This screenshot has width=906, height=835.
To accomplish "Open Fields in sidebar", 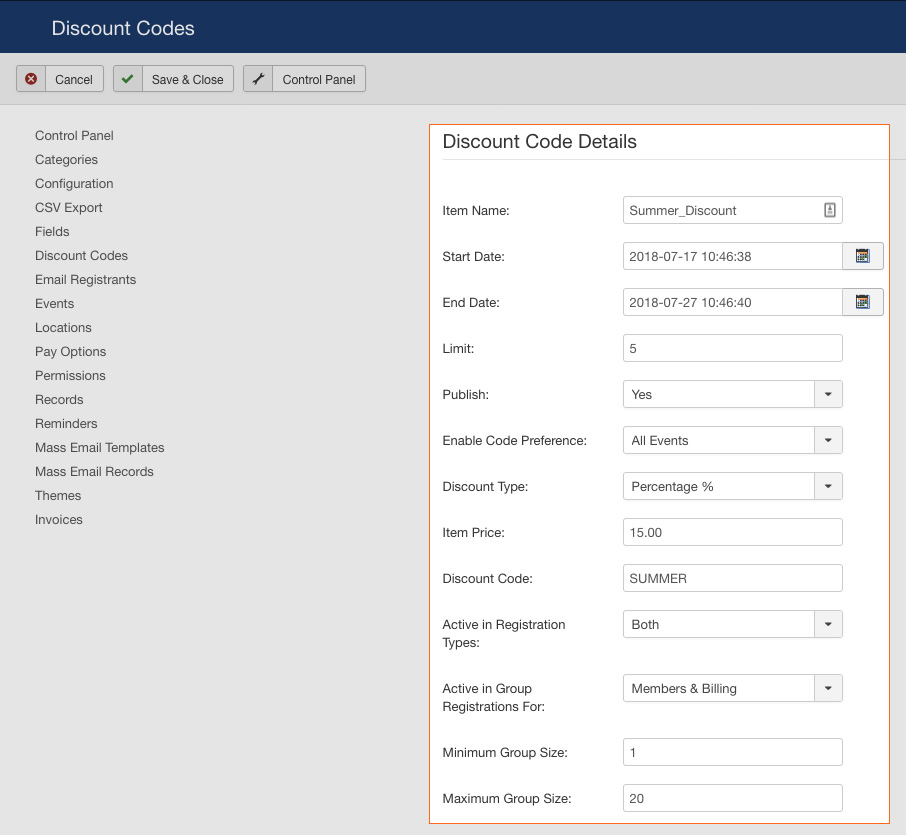I will point(52,232).
